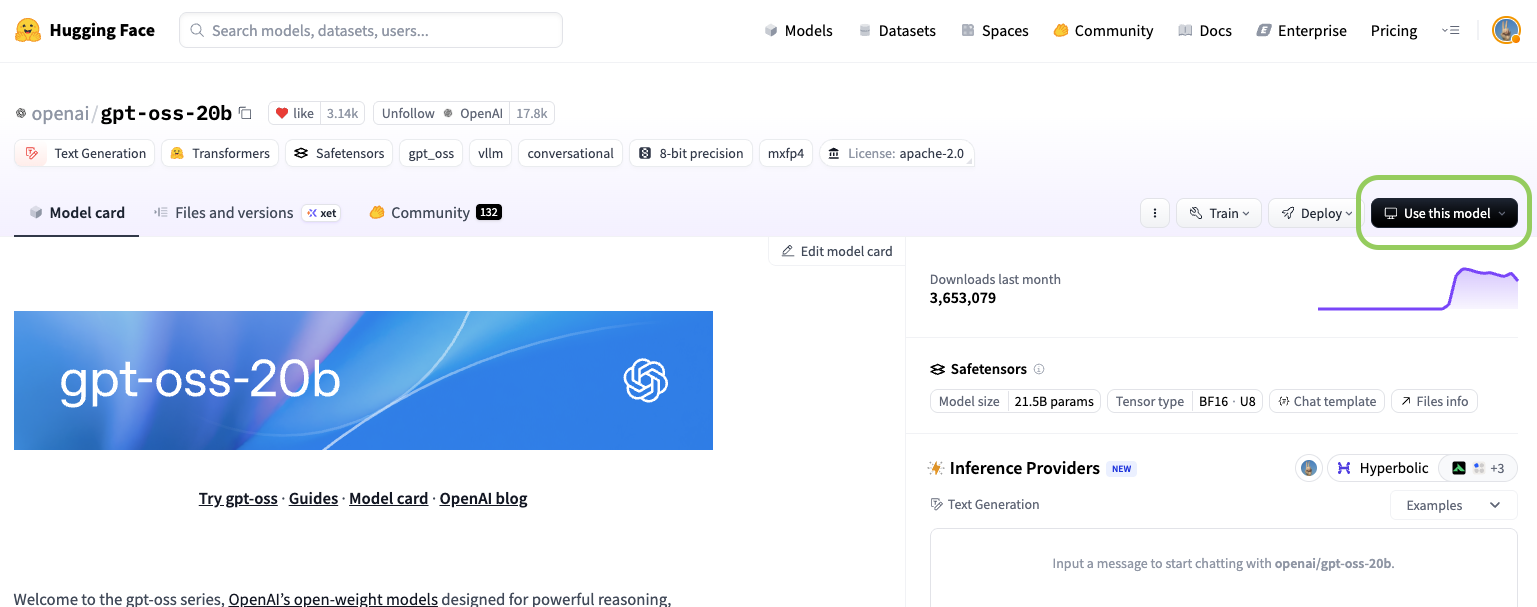Click Edit model card button
1537x607 pixels.
[x=837, y=251]
